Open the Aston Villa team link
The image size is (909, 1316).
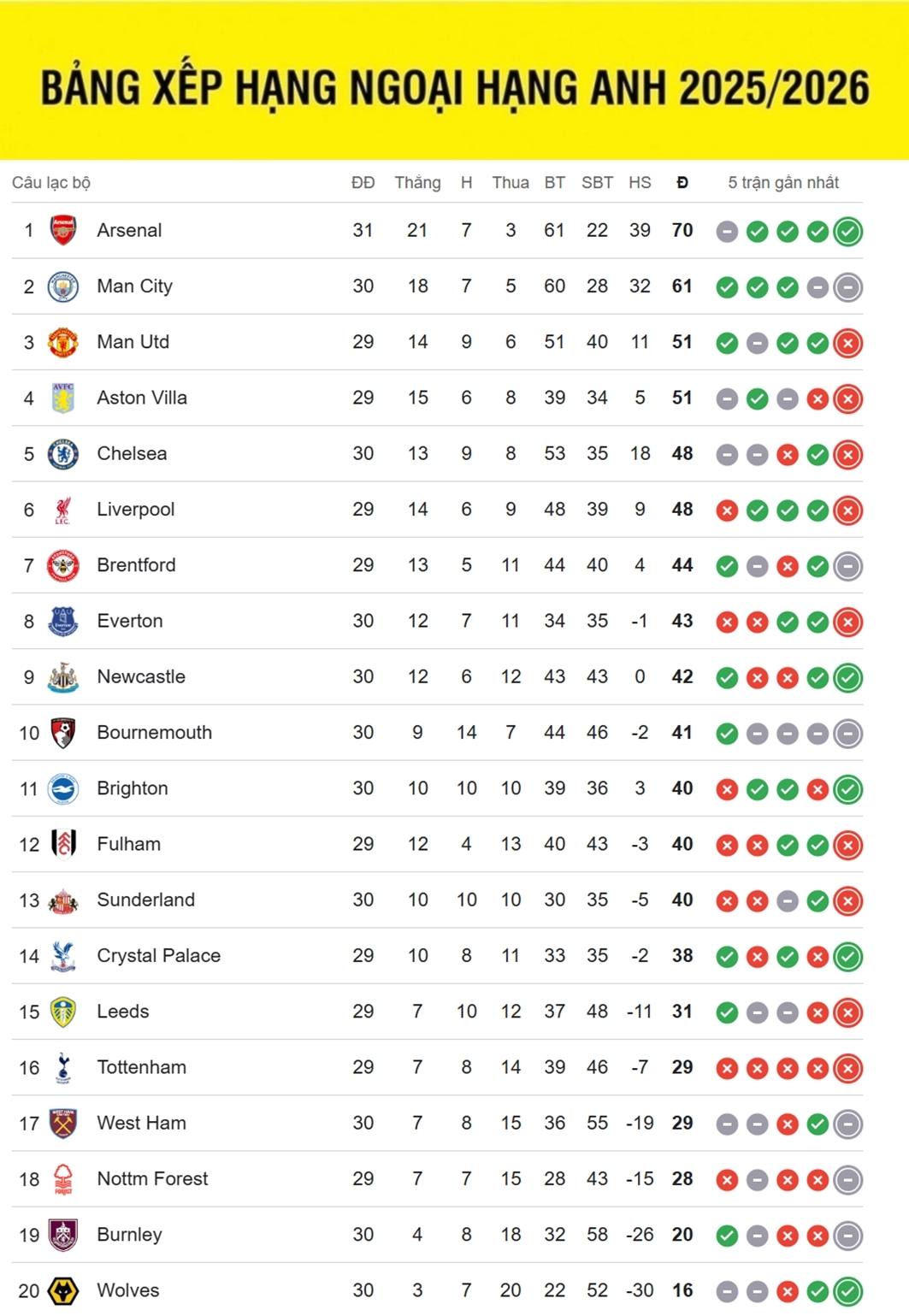tap(142, 398)
